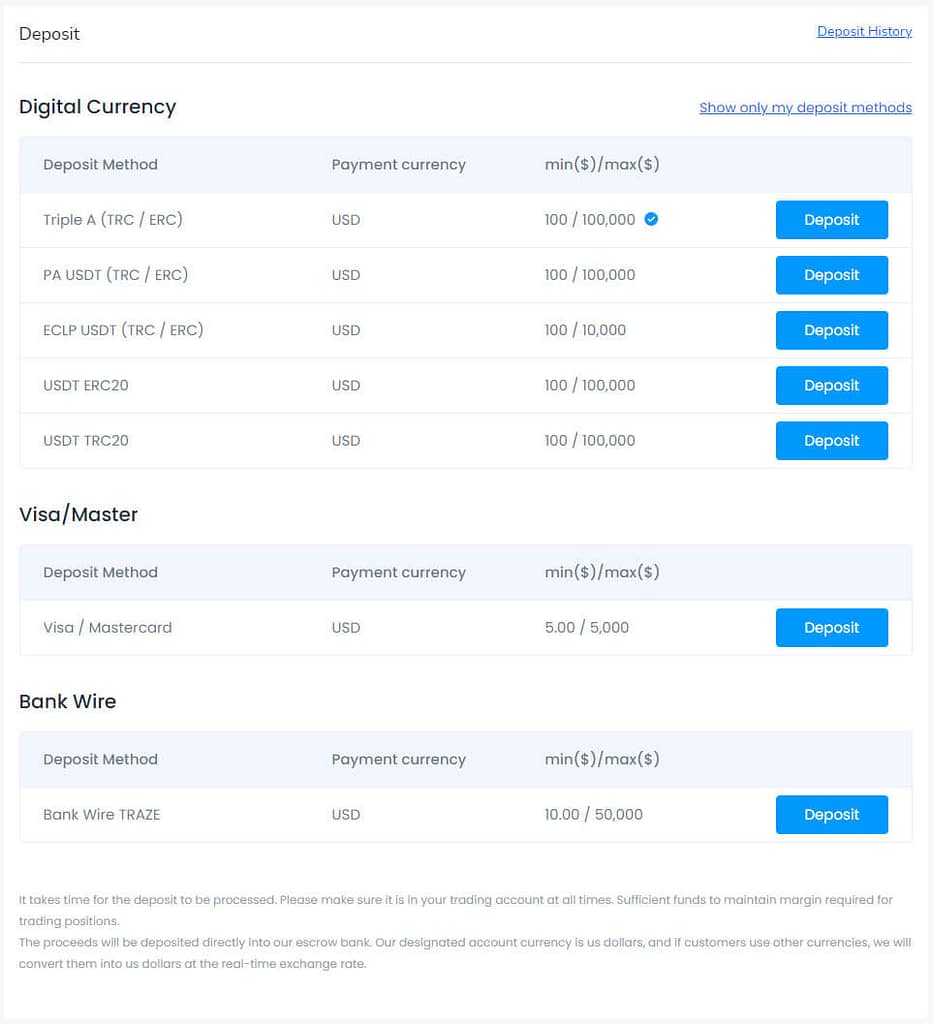Select the USDT TRC20 table row

400,440
